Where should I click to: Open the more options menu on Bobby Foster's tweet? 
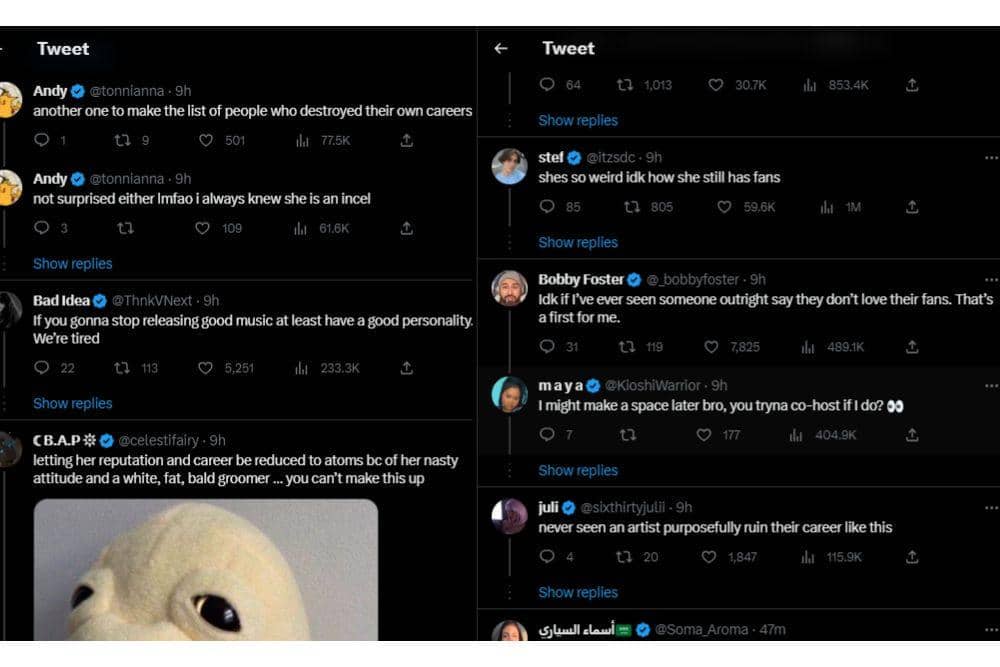991,279
